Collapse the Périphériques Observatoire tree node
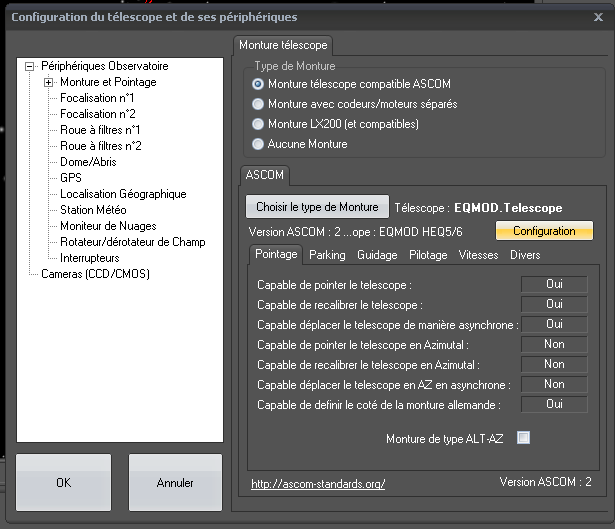Screen dimensions: 615x529 [x=30, y=66]
